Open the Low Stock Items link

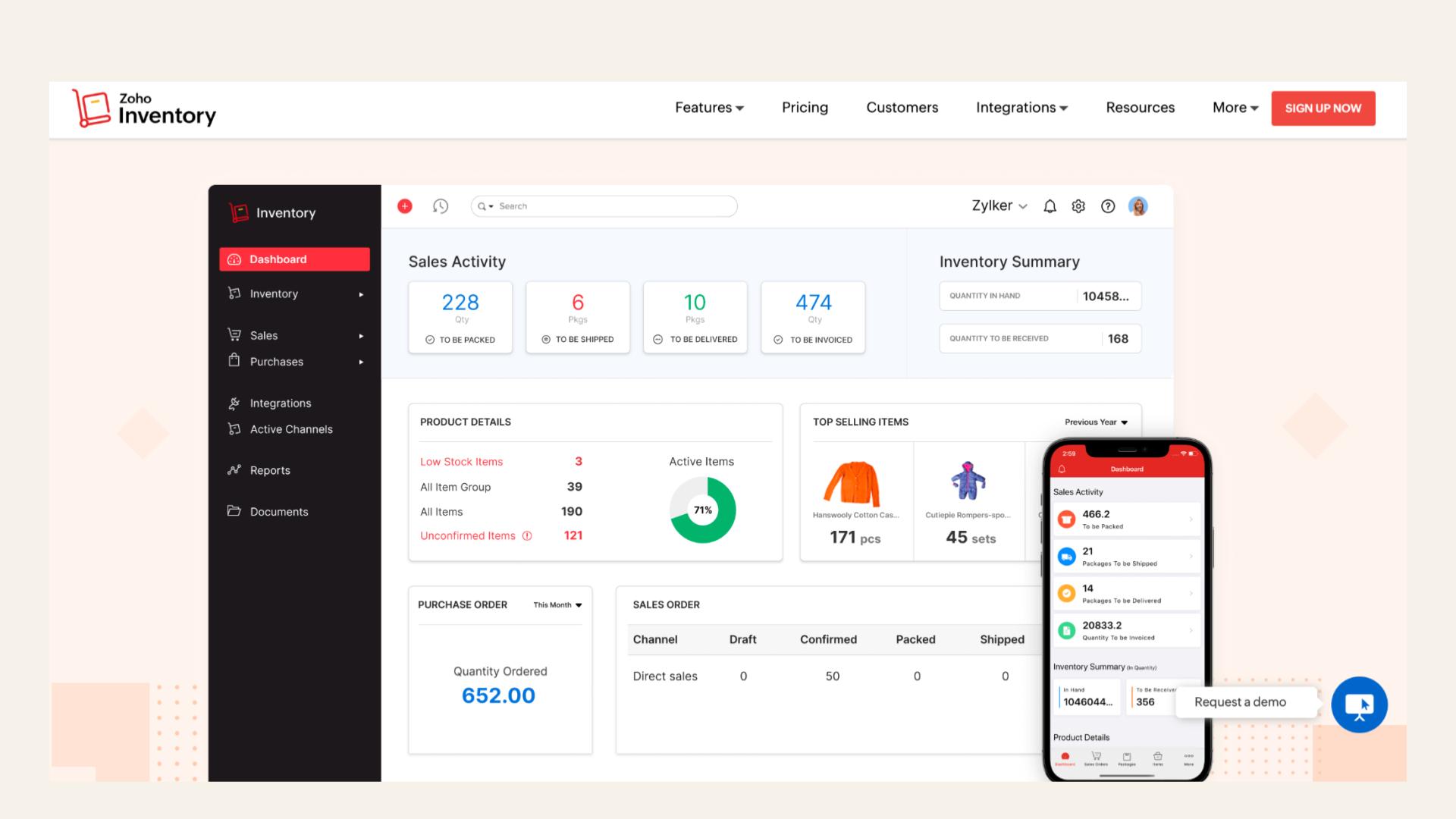pos(461,462)
